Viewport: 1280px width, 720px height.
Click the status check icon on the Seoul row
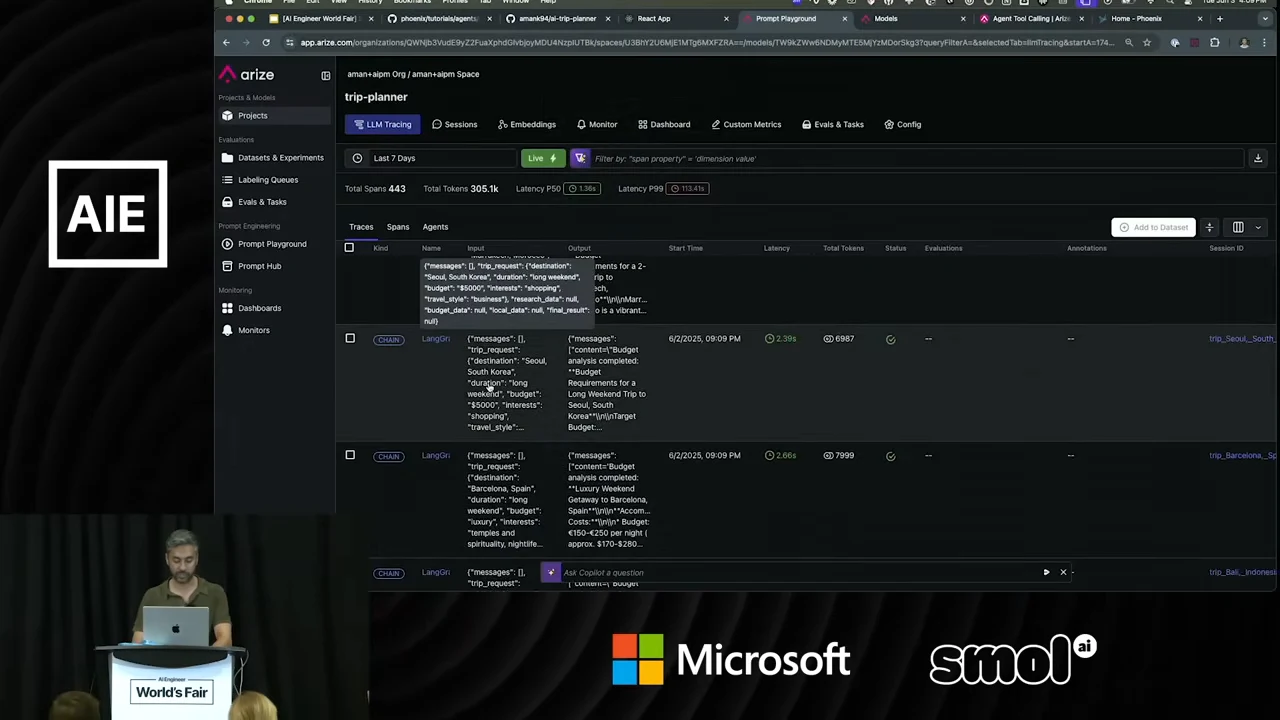pos(890,340)
